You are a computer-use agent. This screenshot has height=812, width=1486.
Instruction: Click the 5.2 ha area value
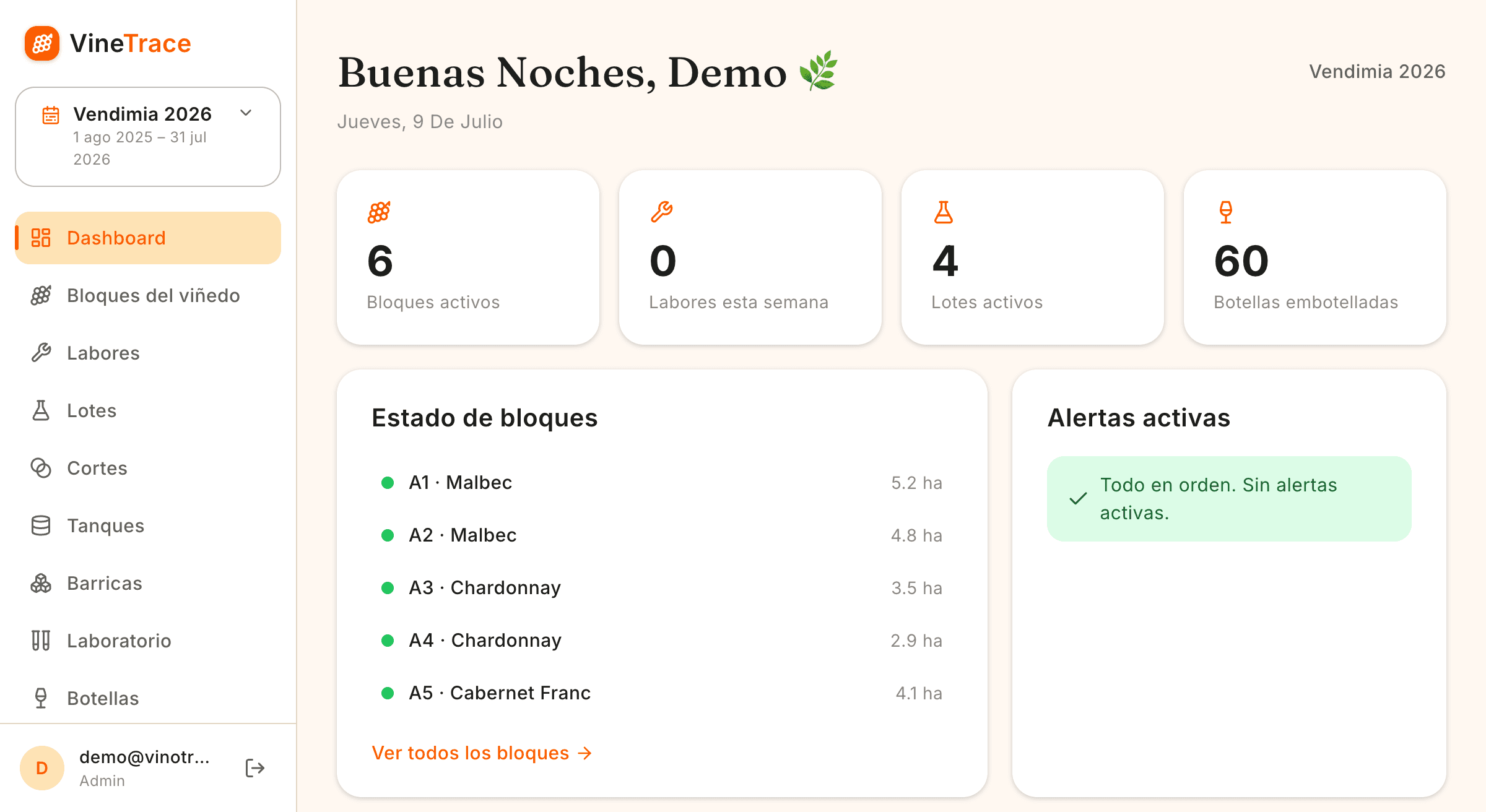(916, 483)
